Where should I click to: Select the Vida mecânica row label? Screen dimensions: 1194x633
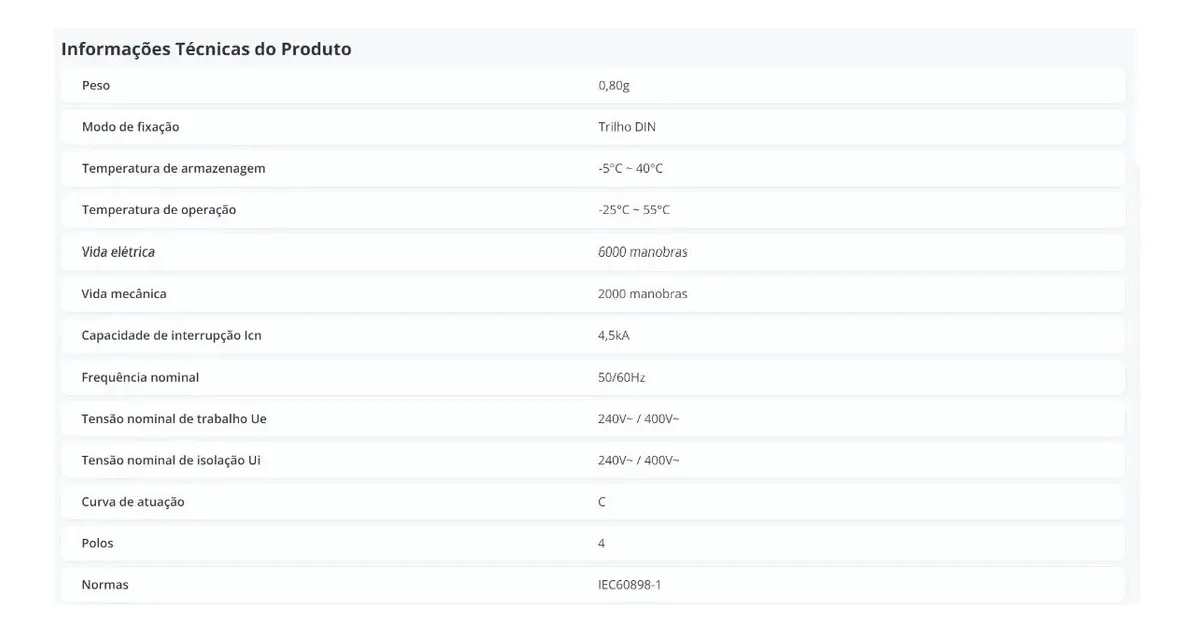124,293
